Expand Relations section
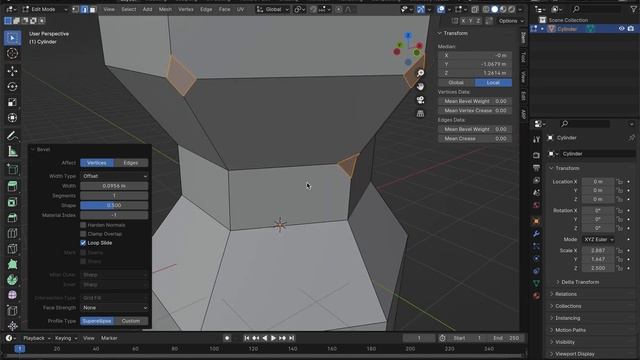 [x=565, y=294]
